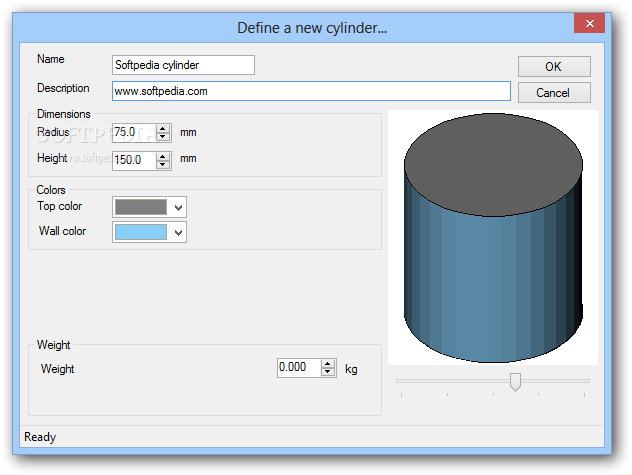Screen dimensions: 632x475
Task: Increase the Weight using up arrow
Action: point(328,364)
